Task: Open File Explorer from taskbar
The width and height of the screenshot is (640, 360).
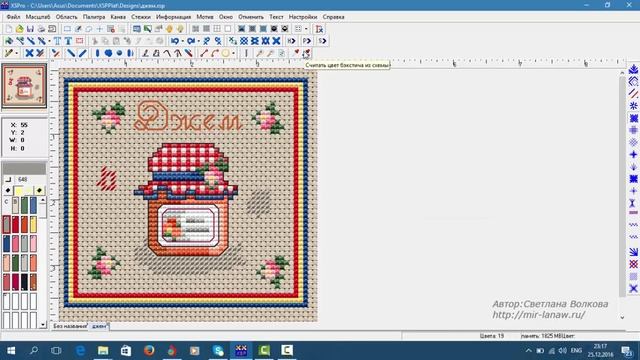Action: point(103,351)
